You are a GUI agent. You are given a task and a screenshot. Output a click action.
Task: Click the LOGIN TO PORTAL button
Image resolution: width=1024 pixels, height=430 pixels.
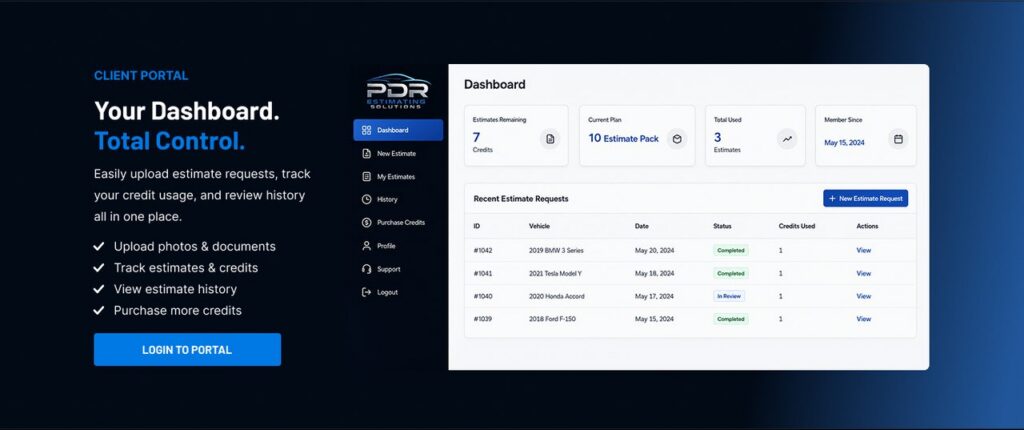[x=187, y=350]
